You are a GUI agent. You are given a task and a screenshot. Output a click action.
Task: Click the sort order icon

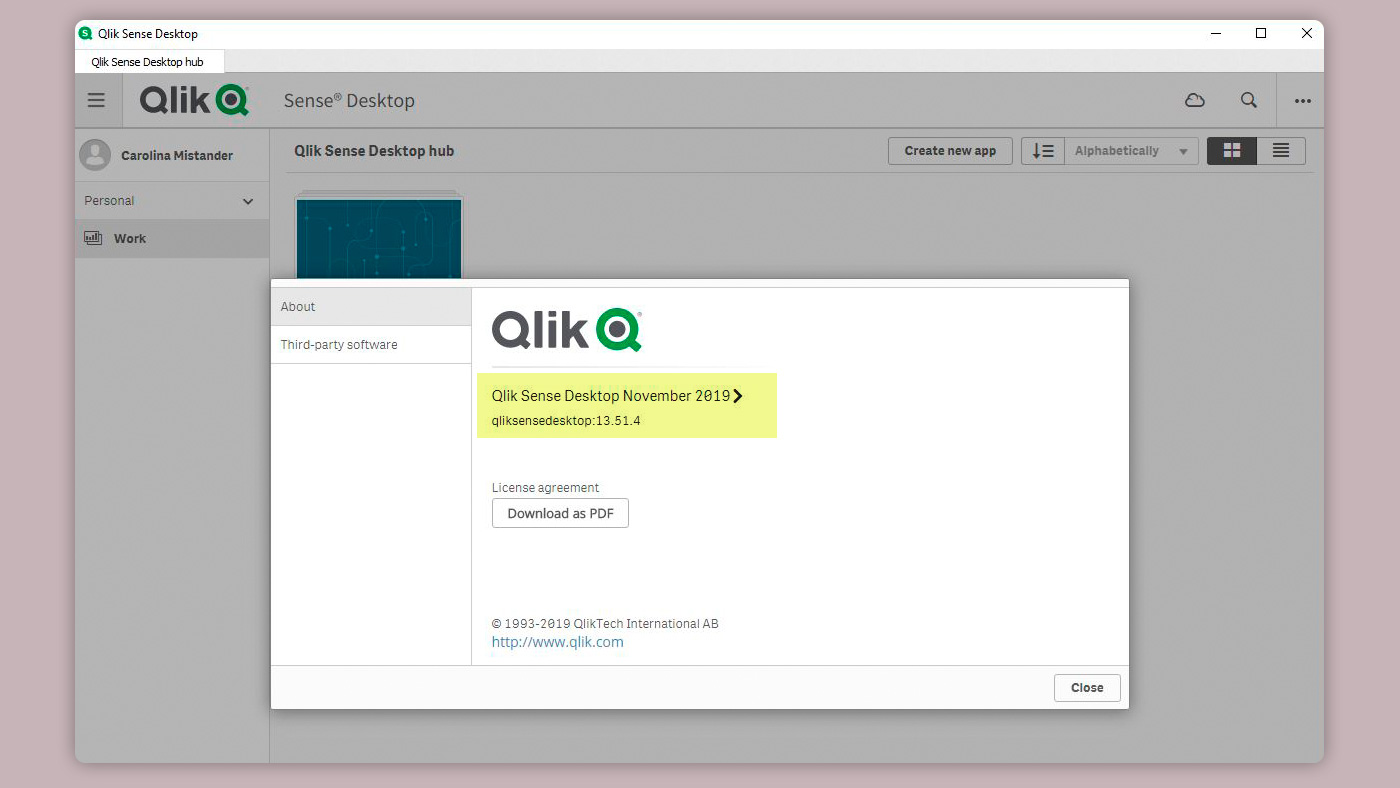point(1043,151)
